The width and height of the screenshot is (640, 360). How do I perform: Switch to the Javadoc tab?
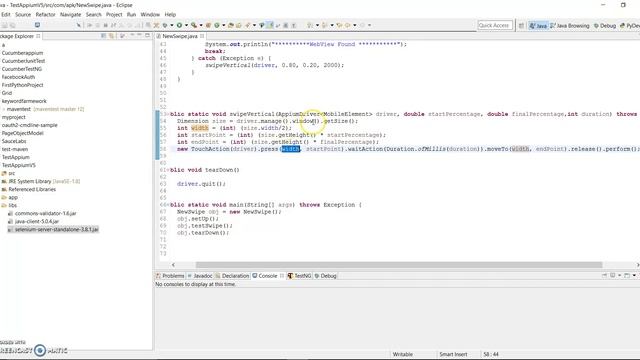(200, 276)
